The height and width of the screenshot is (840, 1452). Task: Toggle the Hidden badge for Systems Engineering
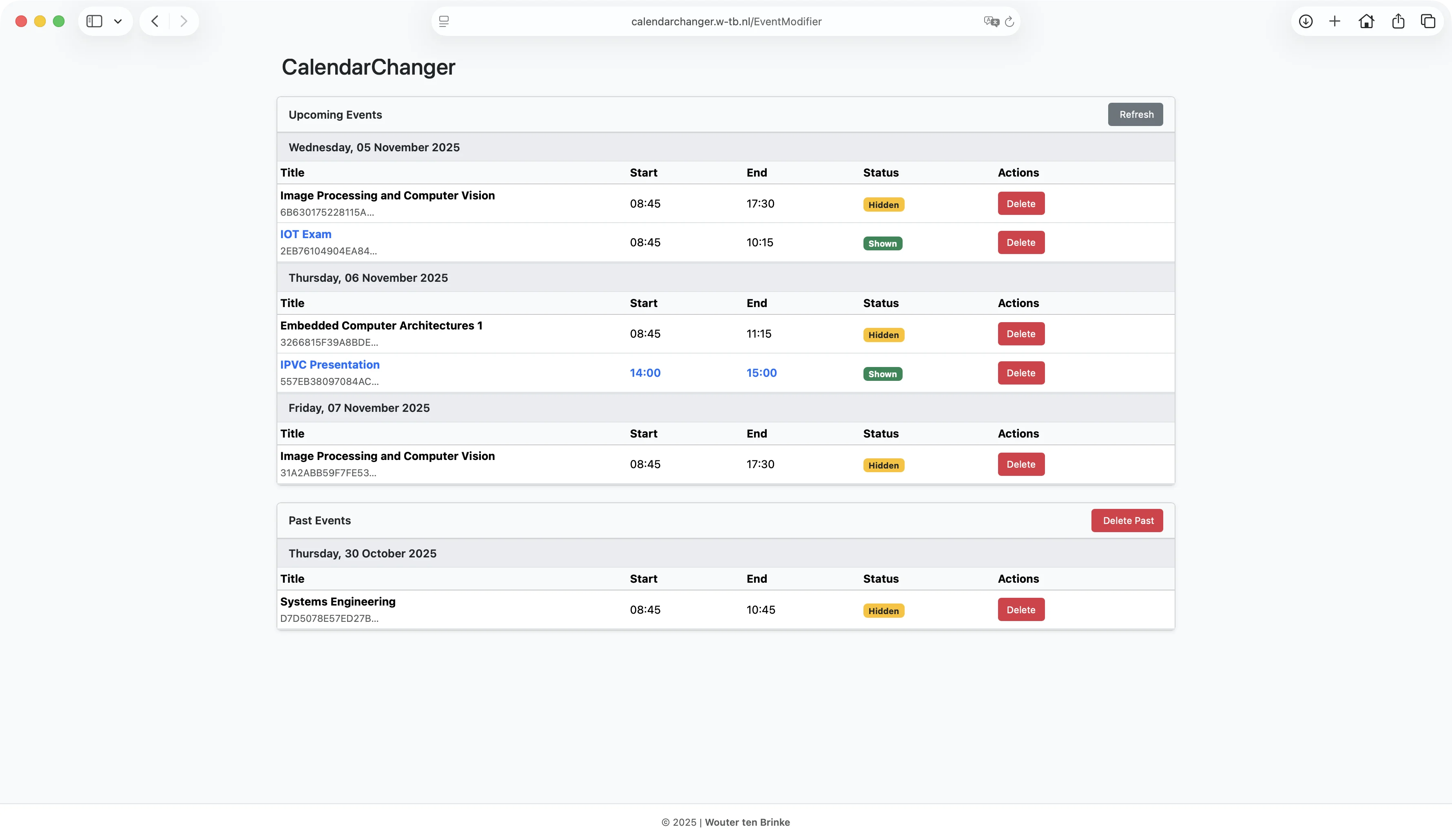(x=883, y=611)
